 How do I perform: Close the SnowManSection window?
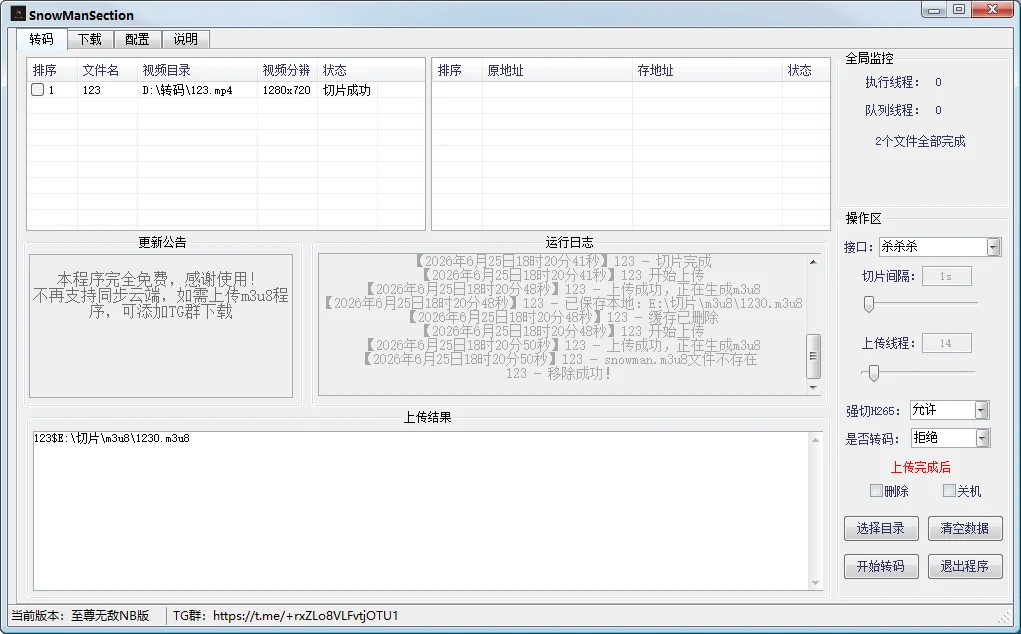coord(993,10)
